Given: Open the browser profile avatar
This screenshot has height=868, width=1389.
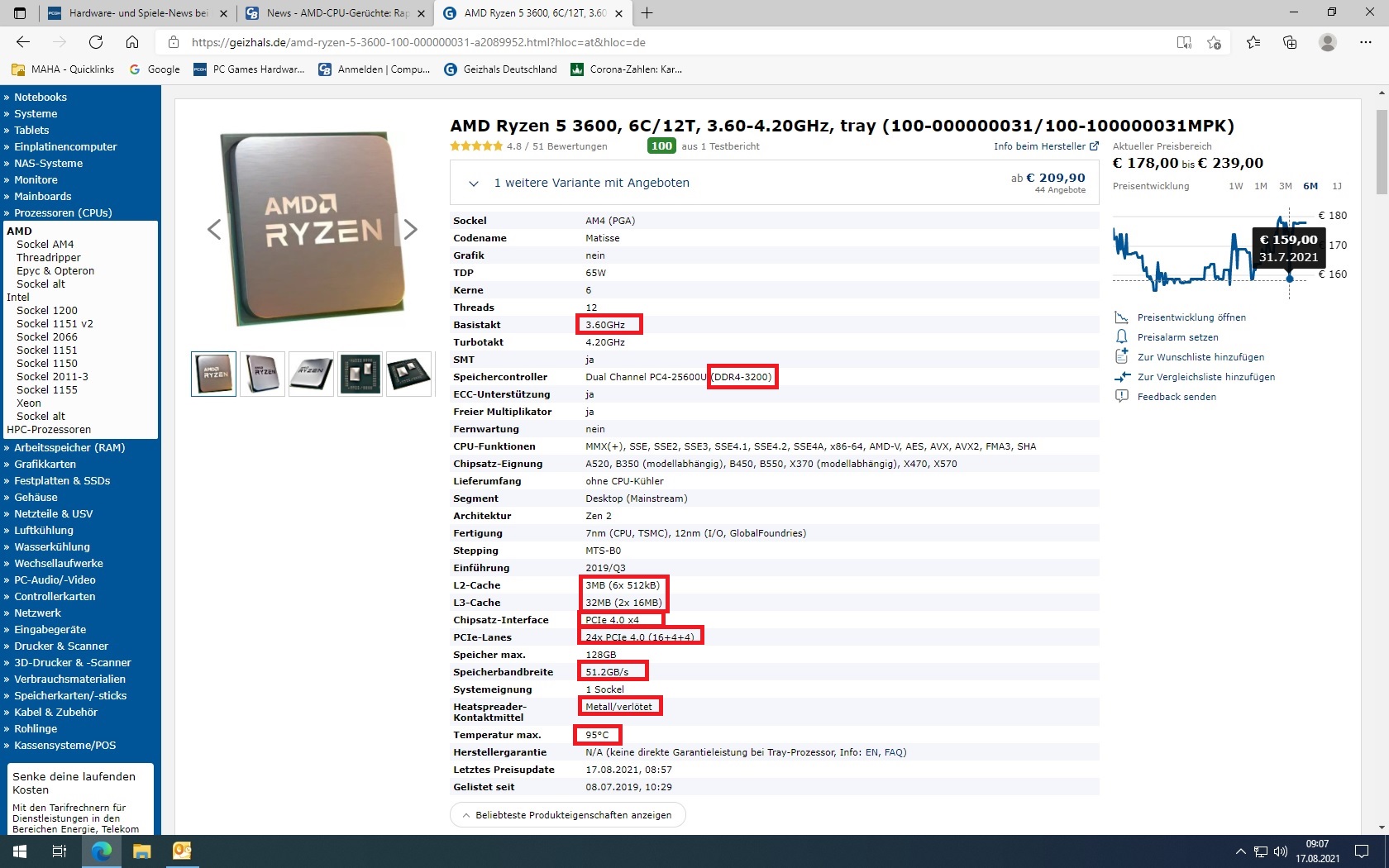Looking at the screenshot, I should 1328,42.
